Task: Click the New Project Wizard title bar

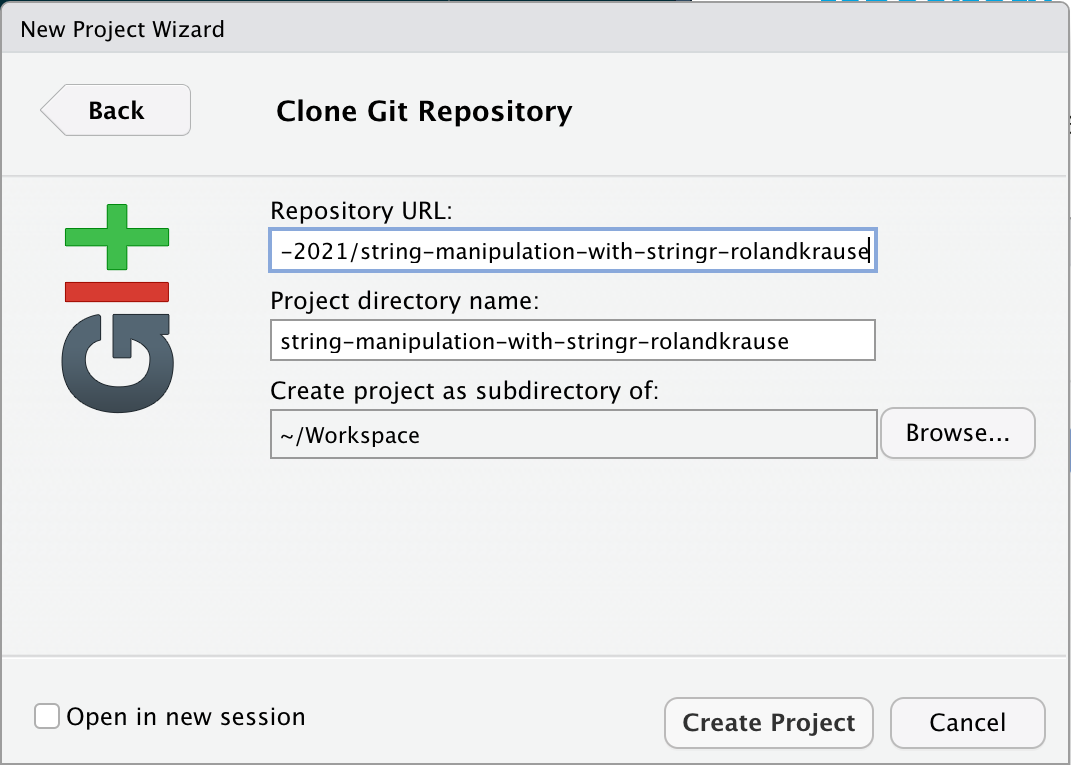Action: pyautogui.click(x=535, y=29)
